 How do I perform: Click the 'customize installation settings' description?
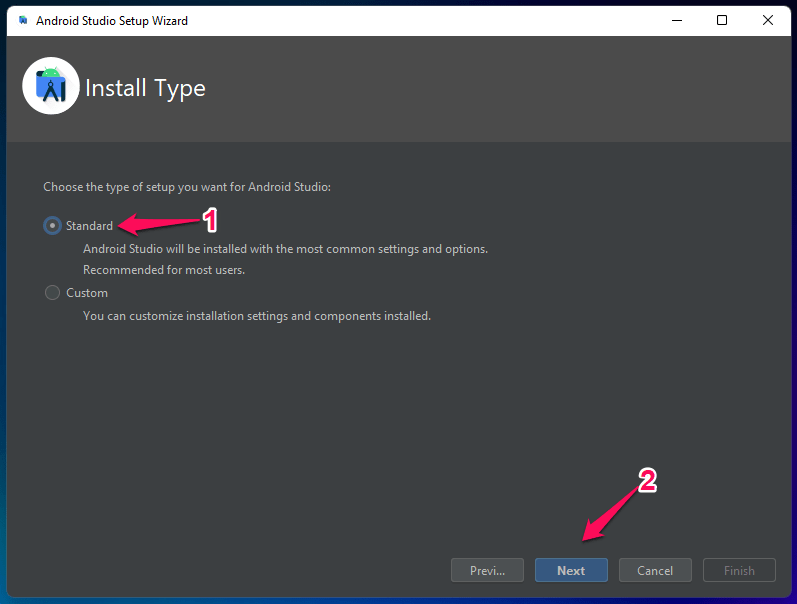(257, 316)
